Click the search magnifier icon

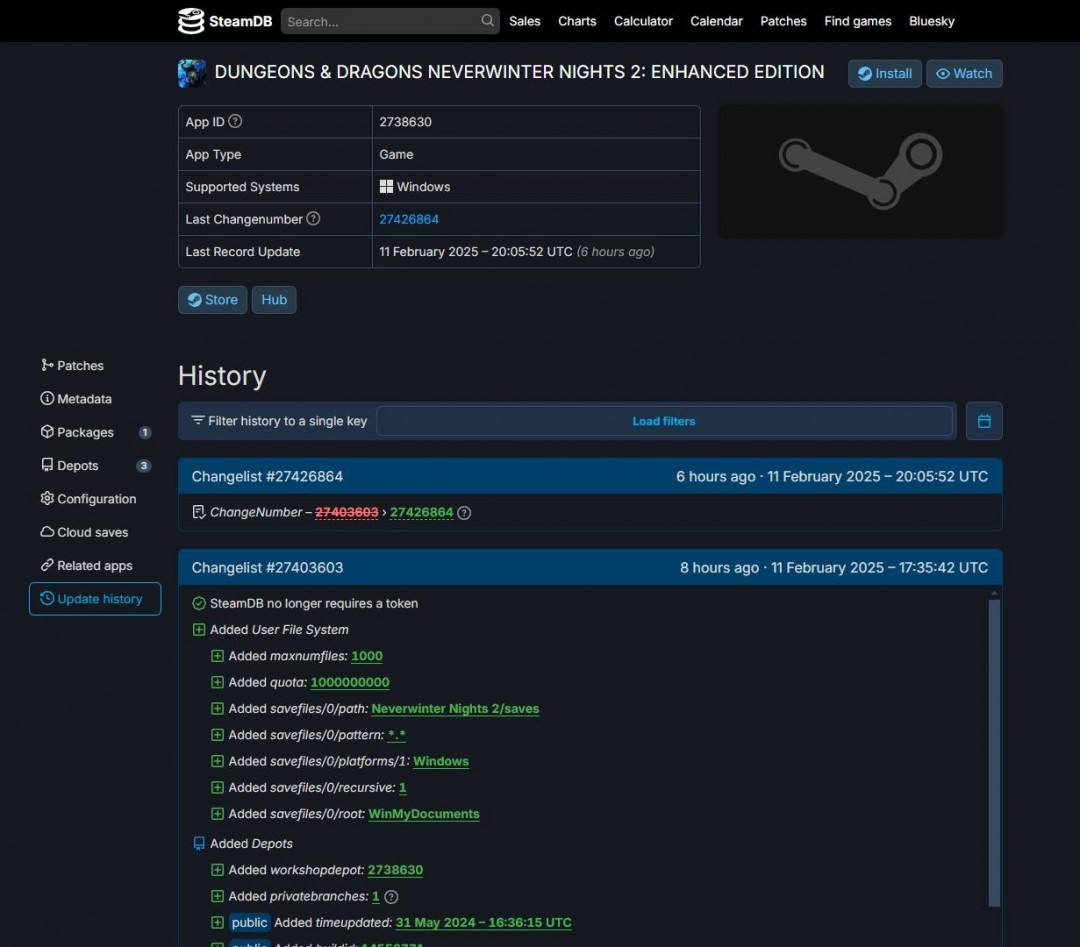487,21
